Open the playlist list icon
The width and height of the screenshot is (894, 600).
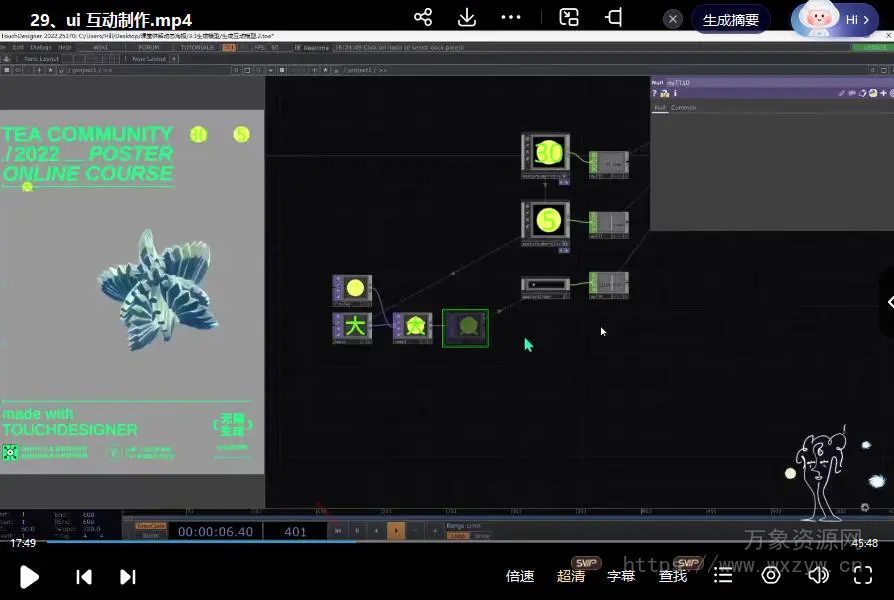tap(723, 576)
